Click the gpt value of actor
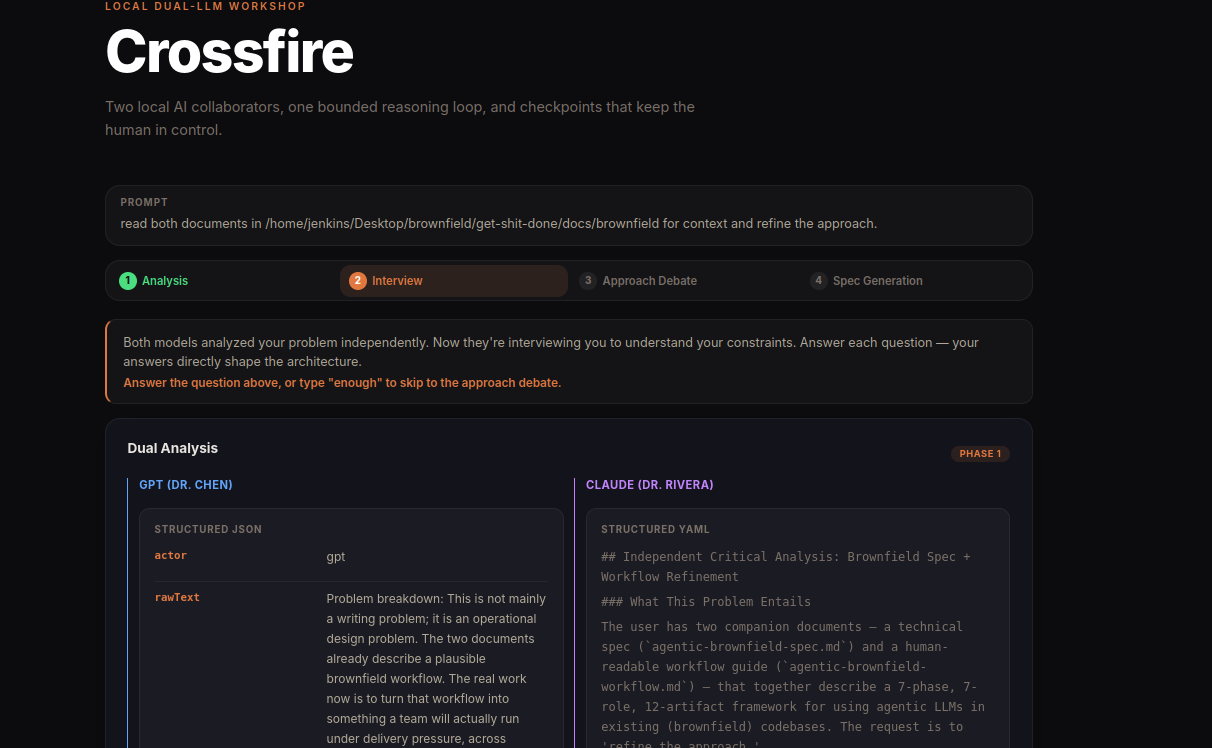 [336, 557]
